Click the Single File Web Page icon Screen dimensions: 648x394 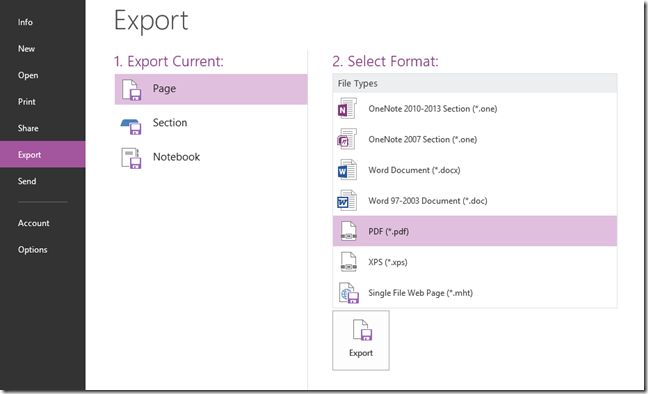[348, 293]
